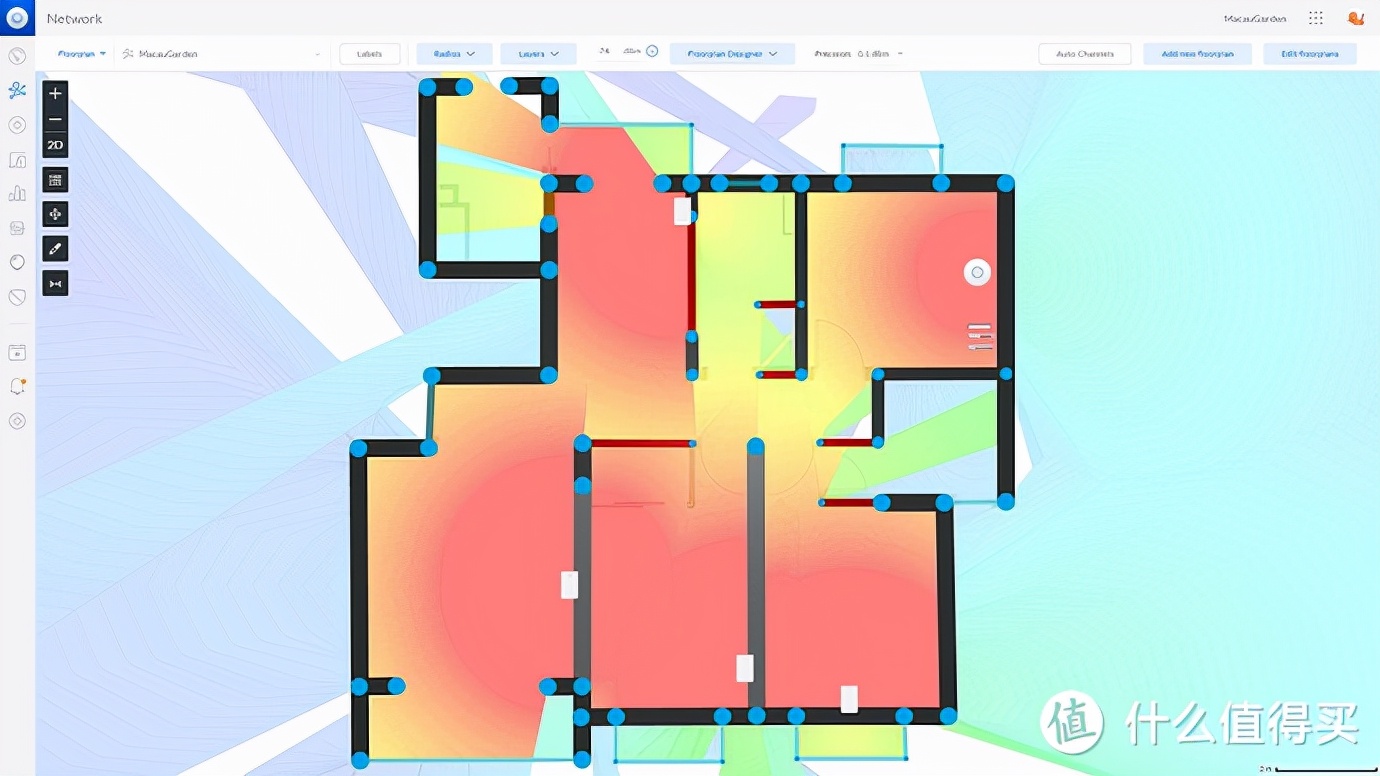Image resolution: width=1380 pixels, height=776 pixels.
Task: Open the Floorplan dropdown at toolbar left
Action: [x=82, y=53]
